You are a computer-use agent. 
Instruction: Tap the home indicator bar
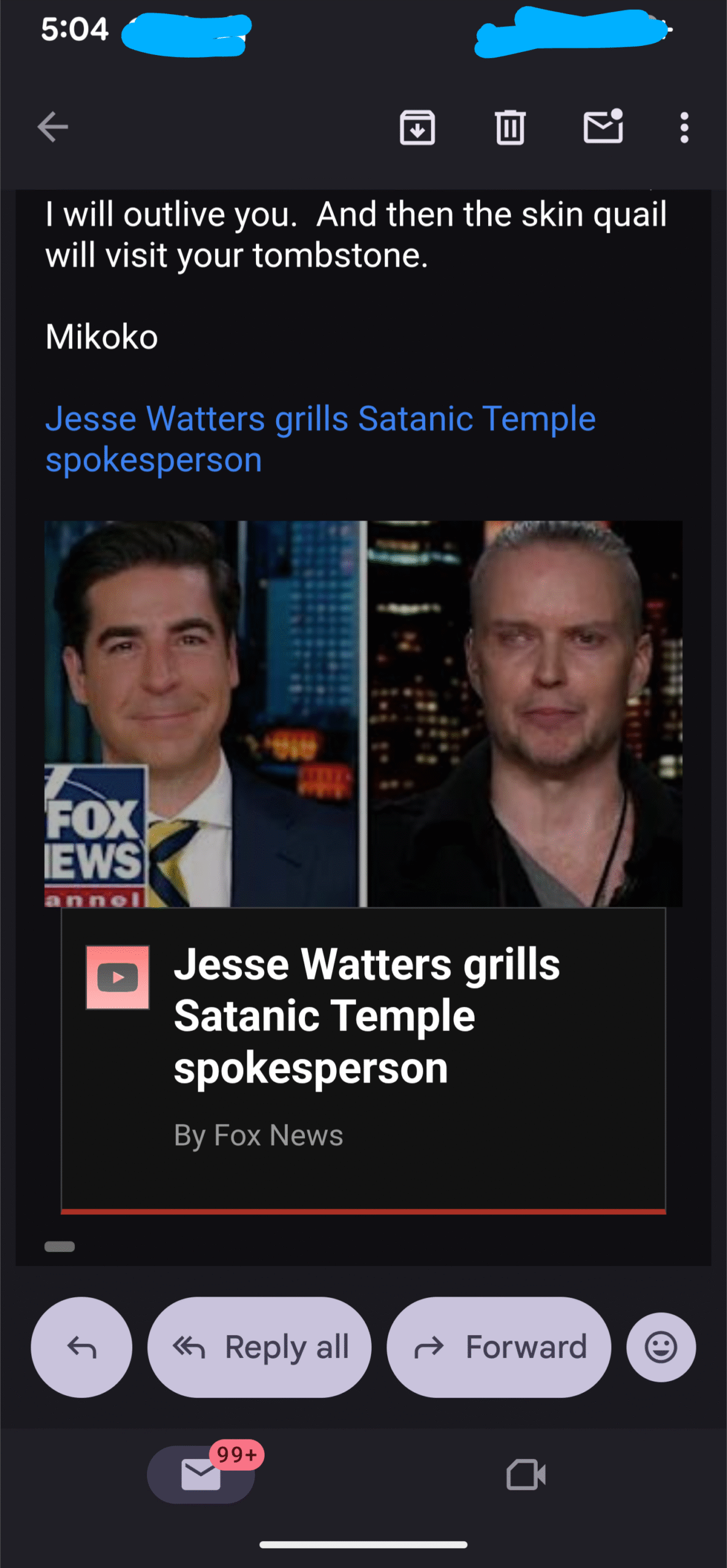[363, 1545]
